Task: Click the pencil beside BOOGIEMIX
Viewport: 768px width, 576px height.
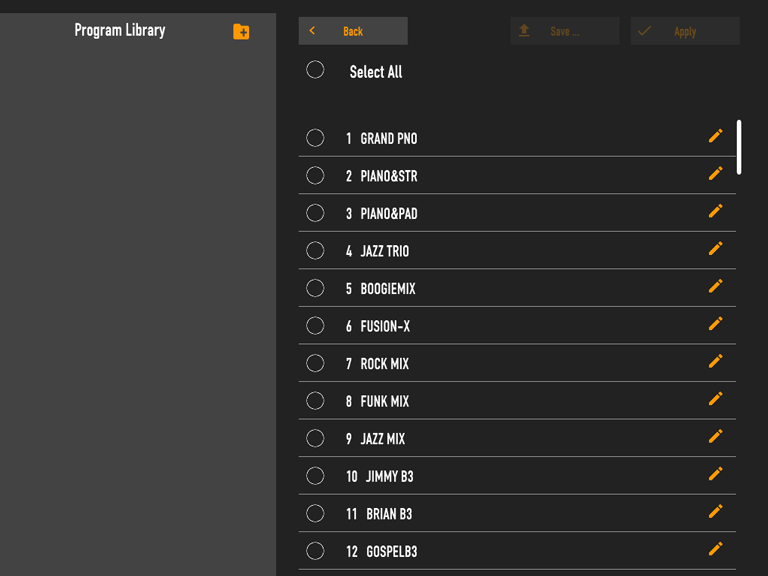Action: coord(716,286)
